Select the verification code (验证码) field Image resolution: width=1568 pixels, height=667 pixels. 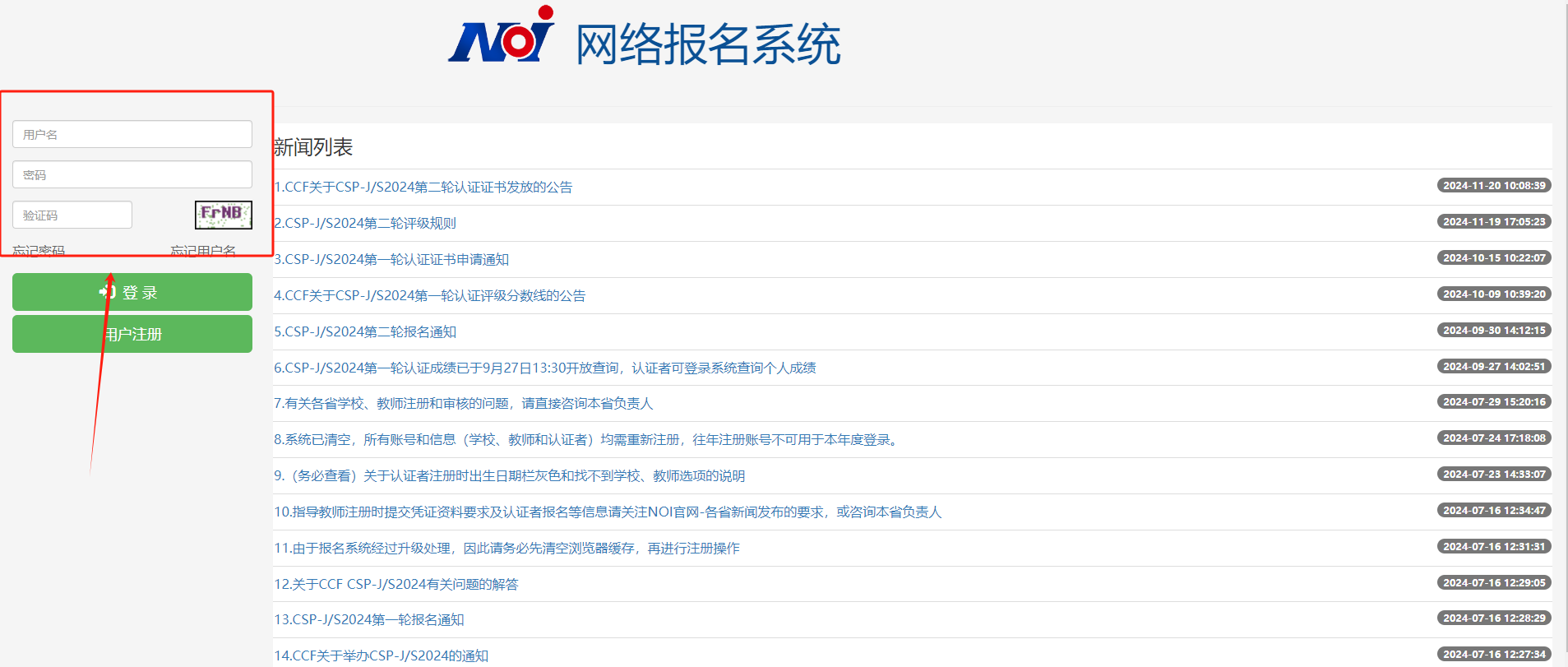coord(72,215)
